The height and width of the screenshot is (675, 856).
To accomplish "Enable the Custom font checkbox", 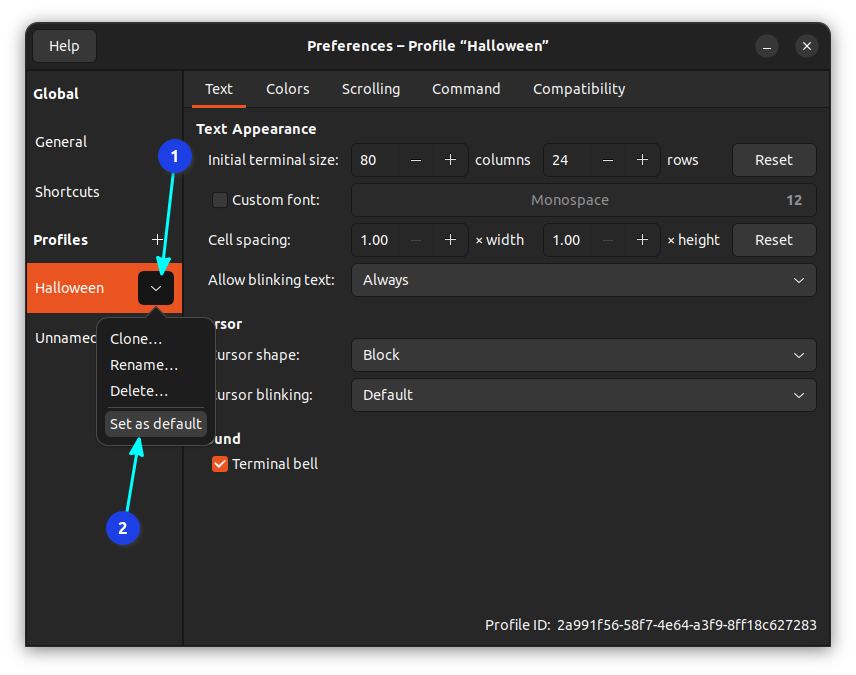I will pyautogui.click(x=219, y=200).
